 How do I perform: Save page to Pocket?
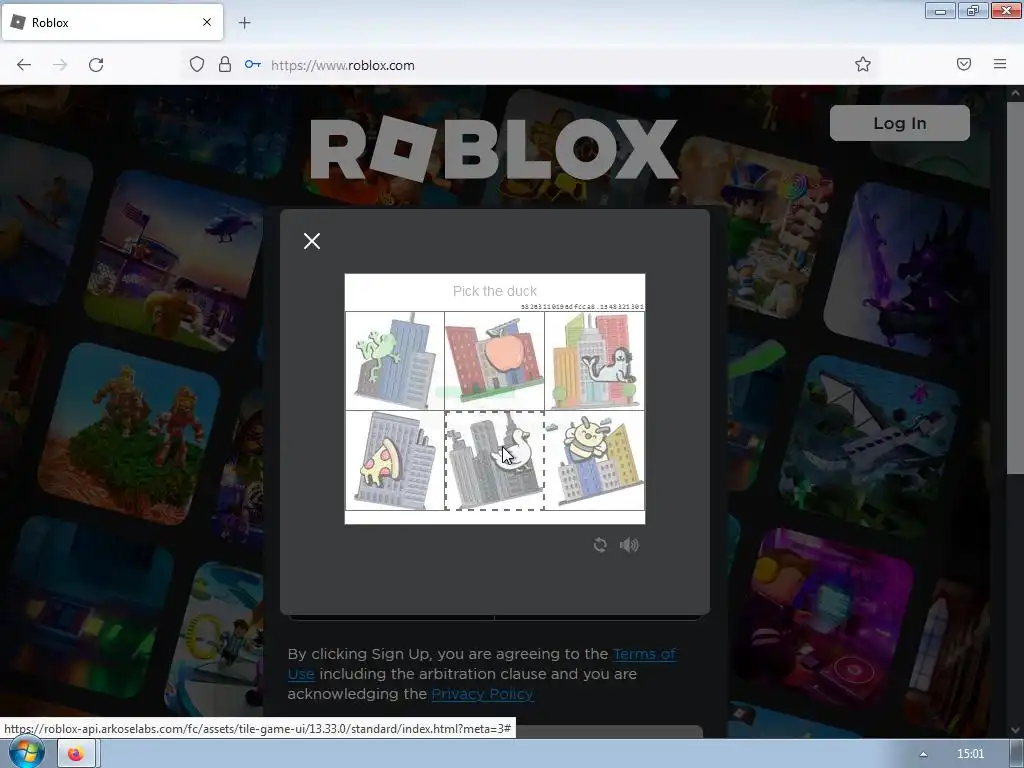tap(964, 64)
